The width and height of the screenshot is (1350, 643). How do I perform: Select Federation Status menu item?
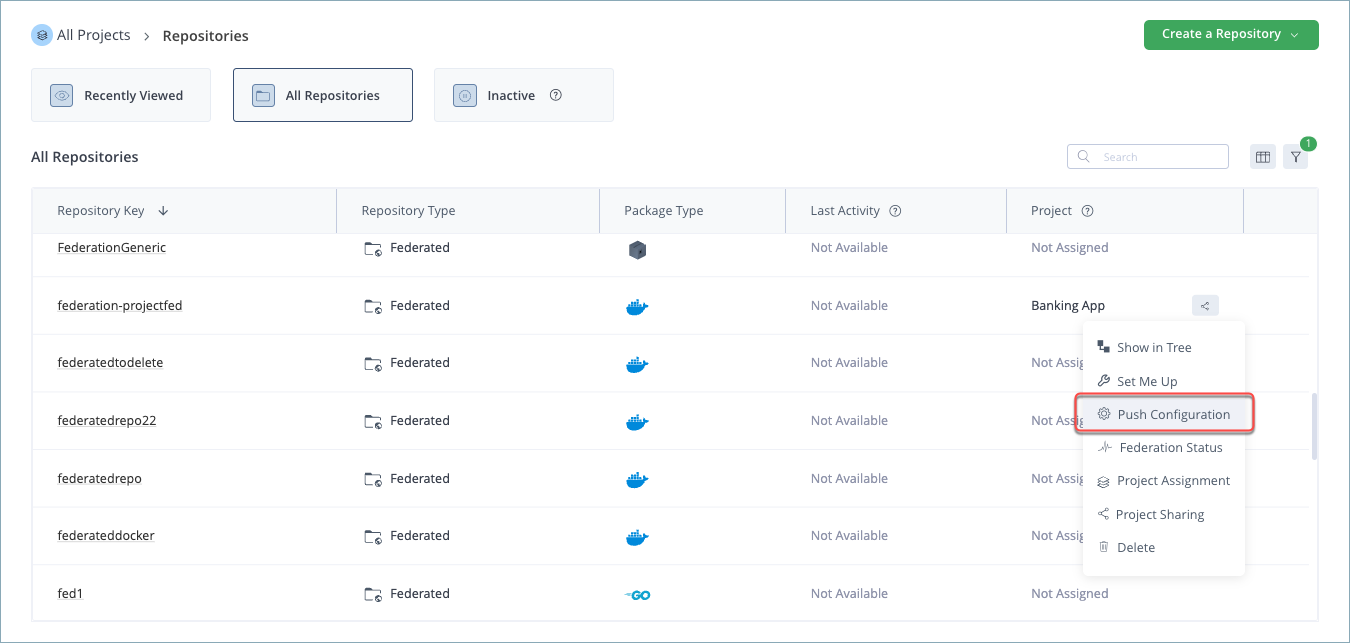[1164, 447]
